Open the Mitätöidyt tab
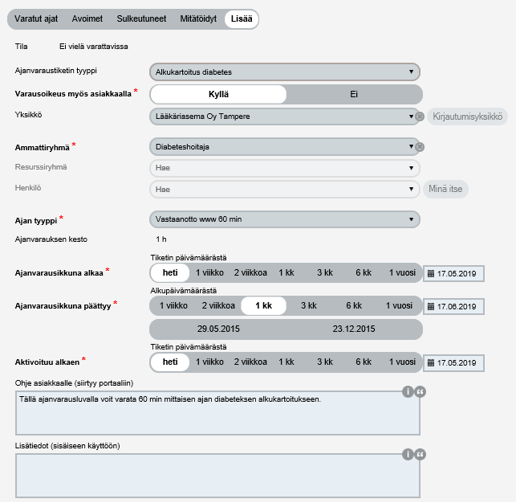 click(198, 19)
